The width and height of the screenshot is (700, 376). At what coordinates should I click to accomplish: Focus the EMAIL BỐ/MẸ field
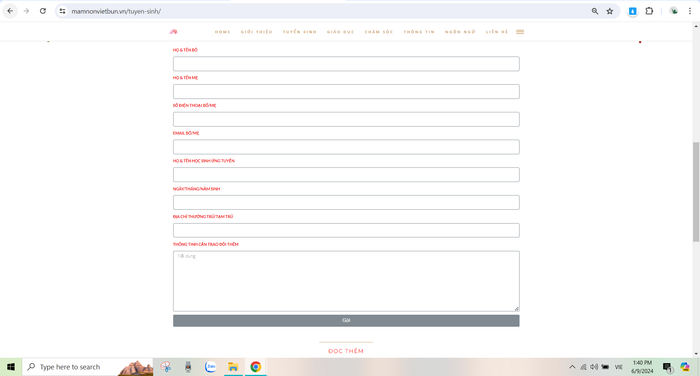pyautogui.click(x=346, y=147)
